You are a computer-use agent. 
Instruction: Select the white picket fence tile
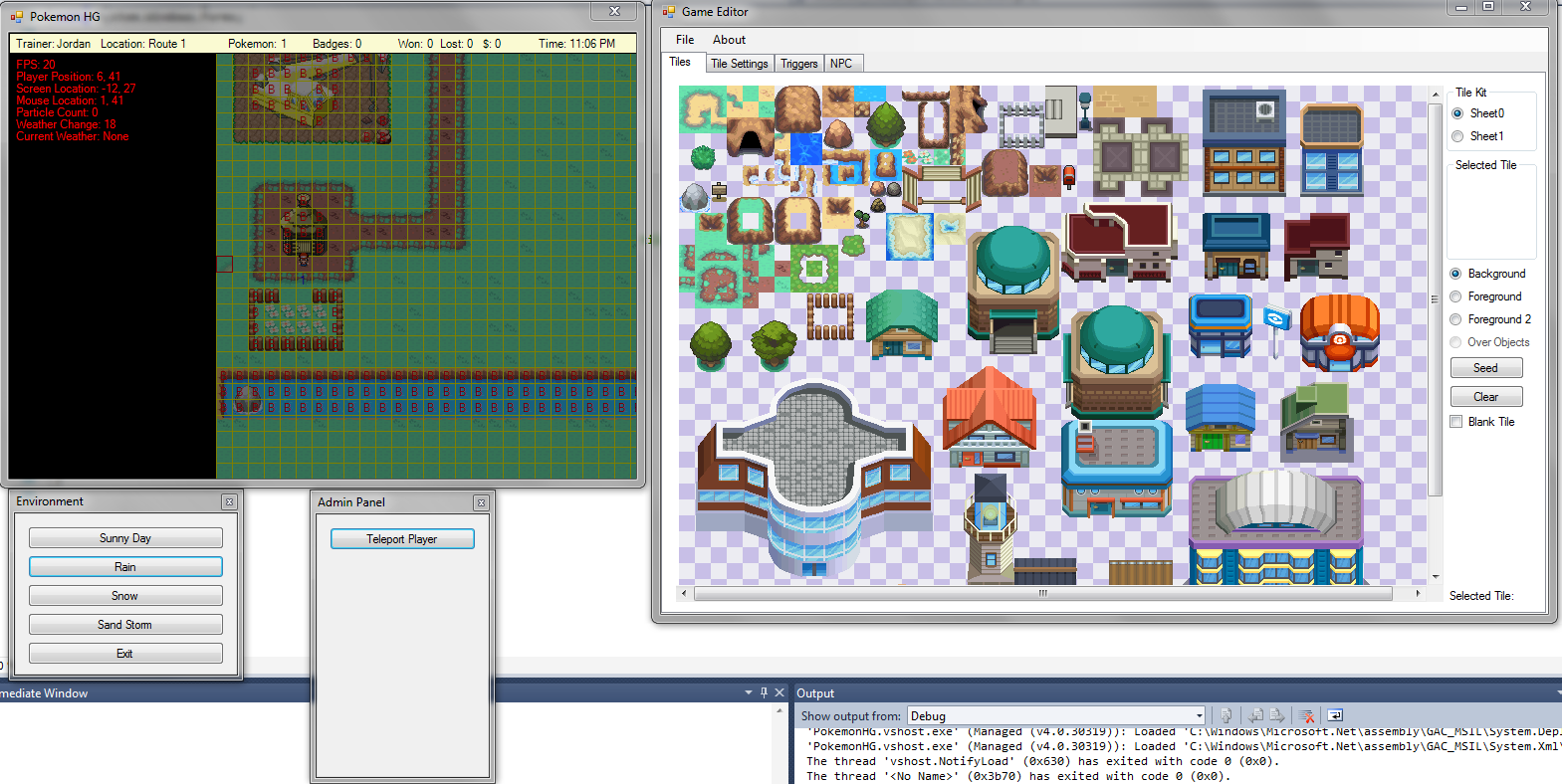pyautogui.click(x=1020, y=124)
